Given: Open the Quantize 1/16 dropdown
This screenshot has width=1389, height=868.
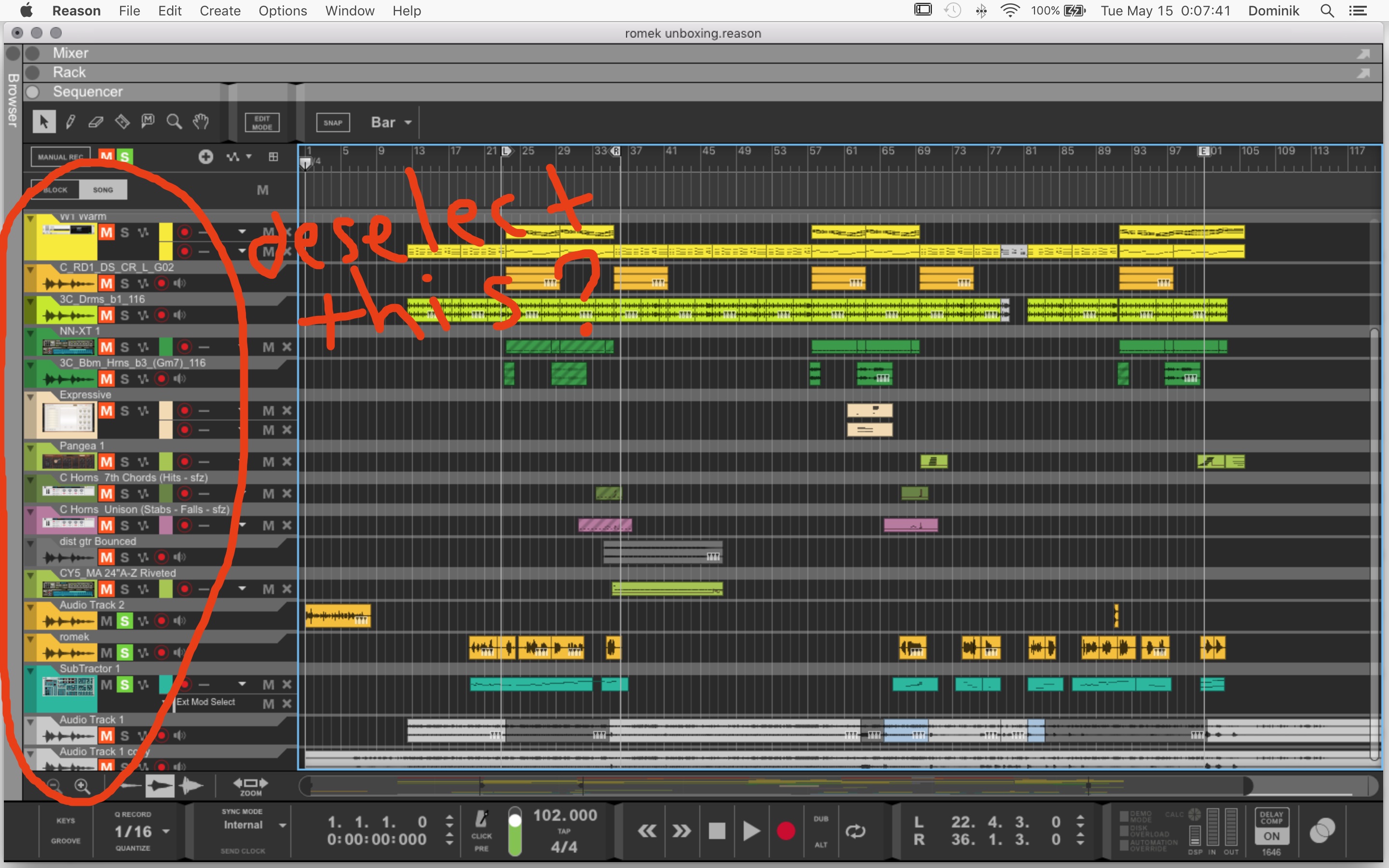Looking at the screenshot, I should [x=141, y=831].
